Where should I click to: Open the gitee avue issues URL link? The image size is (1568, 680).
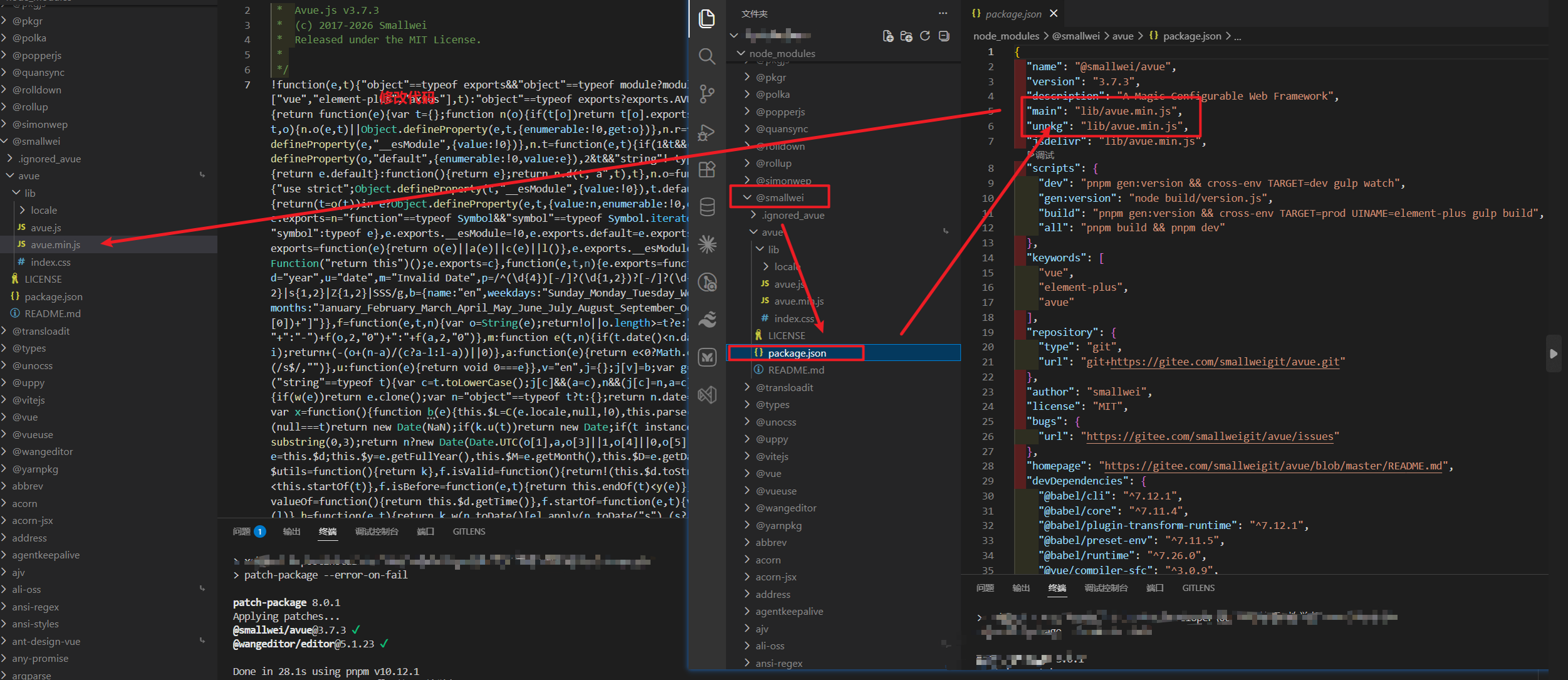tap(1210, 436)
